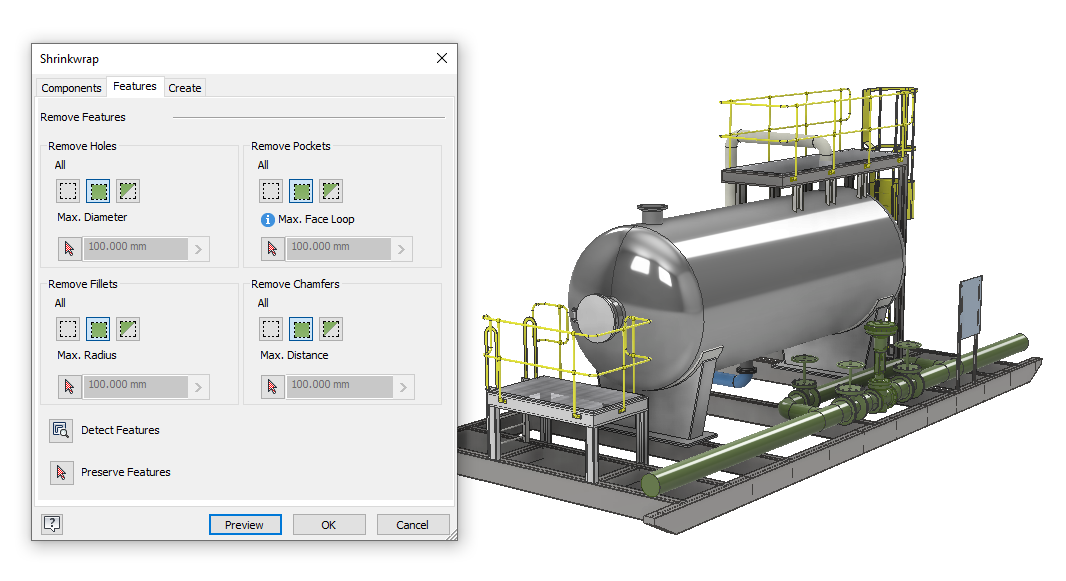The width and height of the screenshot is (1066, 581).
Task: Click the red arrow icon beside Max. Radius
Action: click(69, 386)
